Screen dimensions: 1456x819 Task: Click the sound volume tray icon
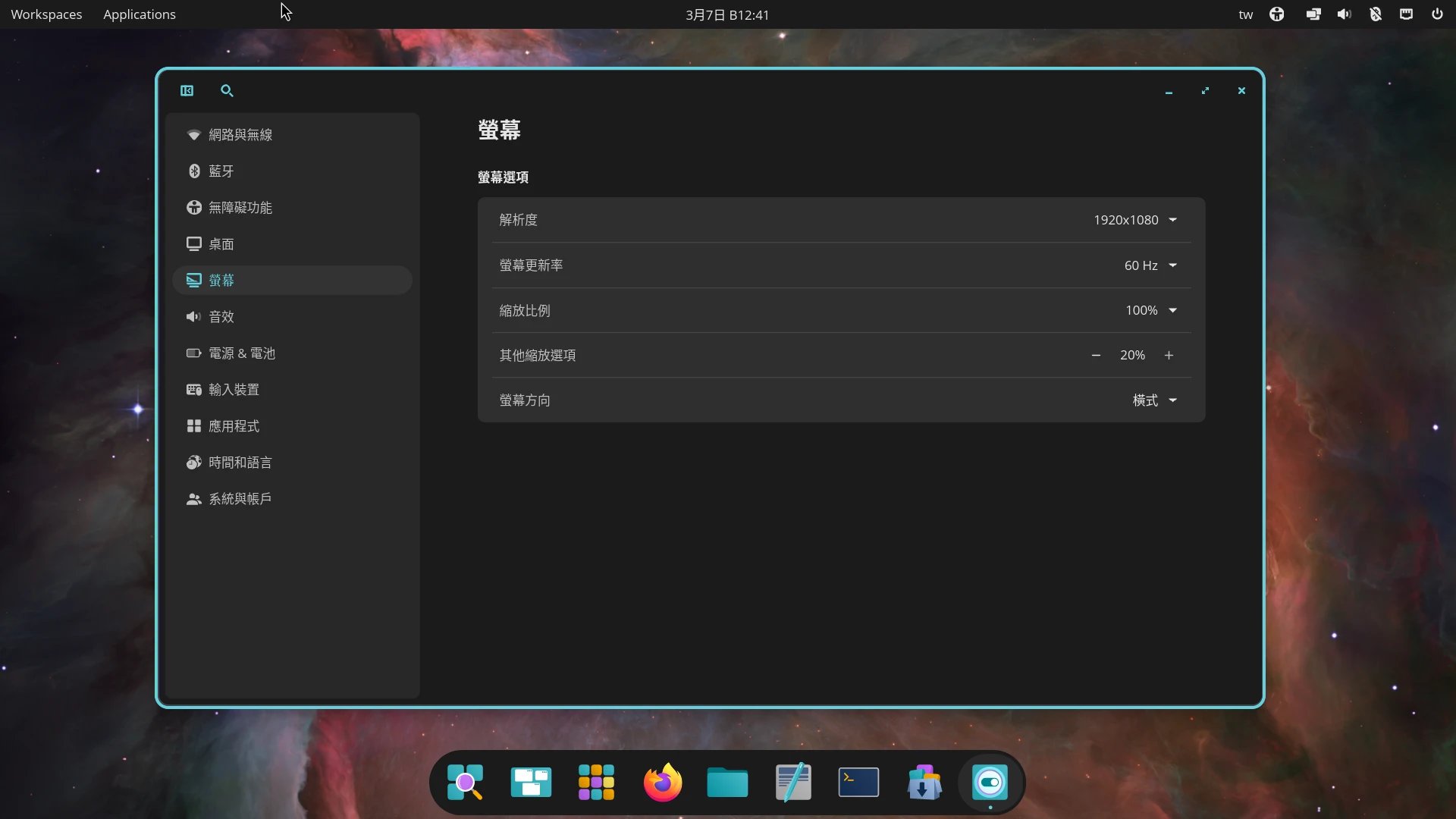(x=1344, y=14)
